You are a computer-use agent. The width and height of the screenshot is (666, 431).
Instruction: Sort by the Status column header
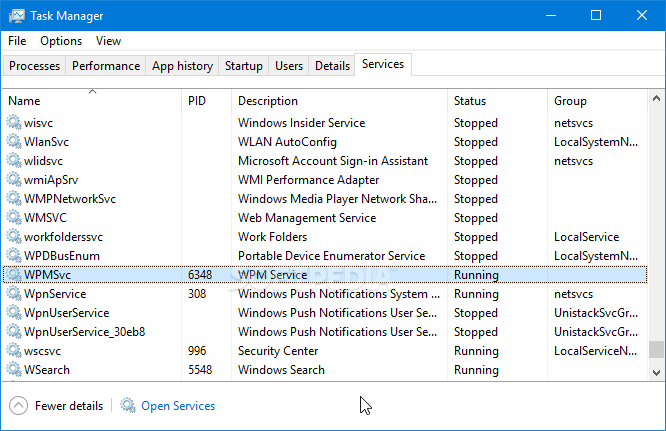click(497, 101)
